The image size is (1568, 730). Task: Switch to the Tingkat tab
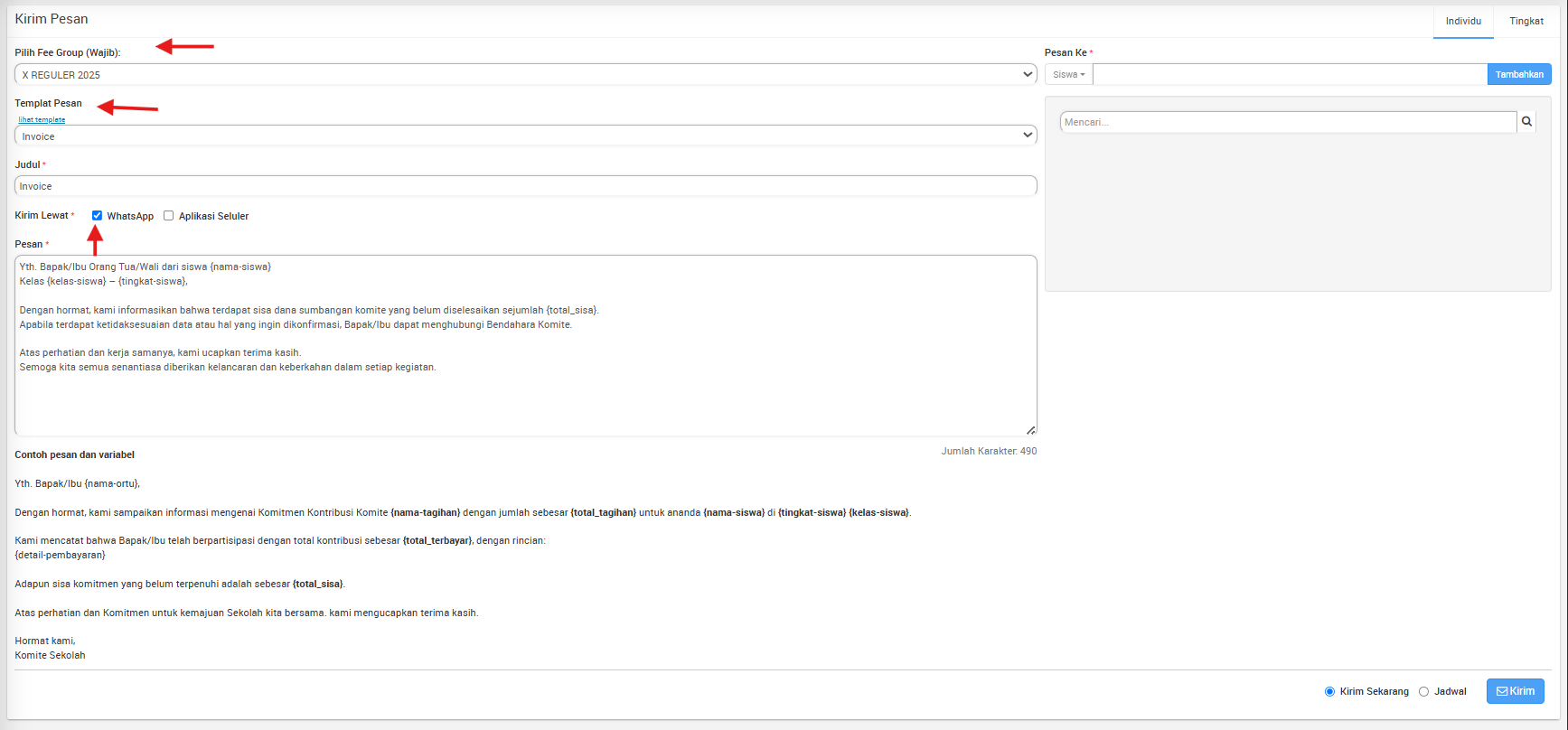[x=1526, y=21]
